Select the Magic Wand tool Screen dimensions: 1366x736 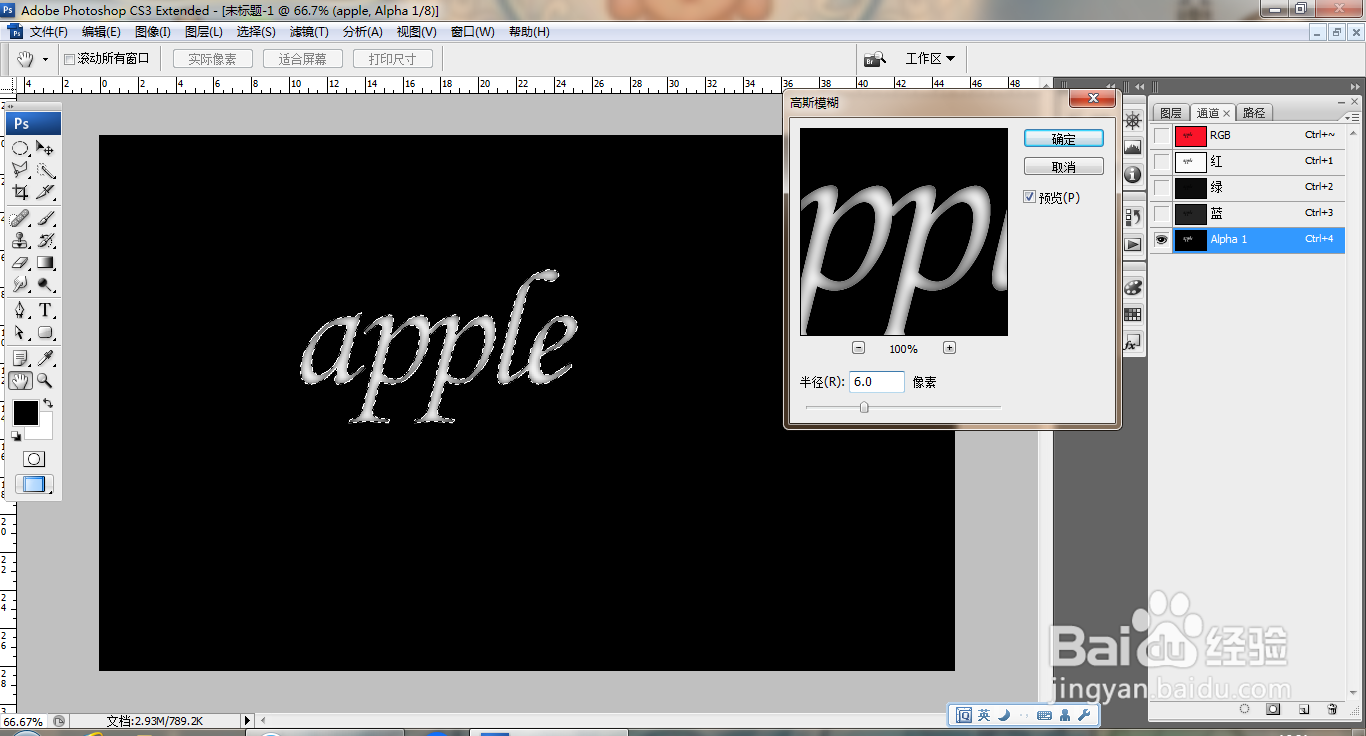coord(45,170)
